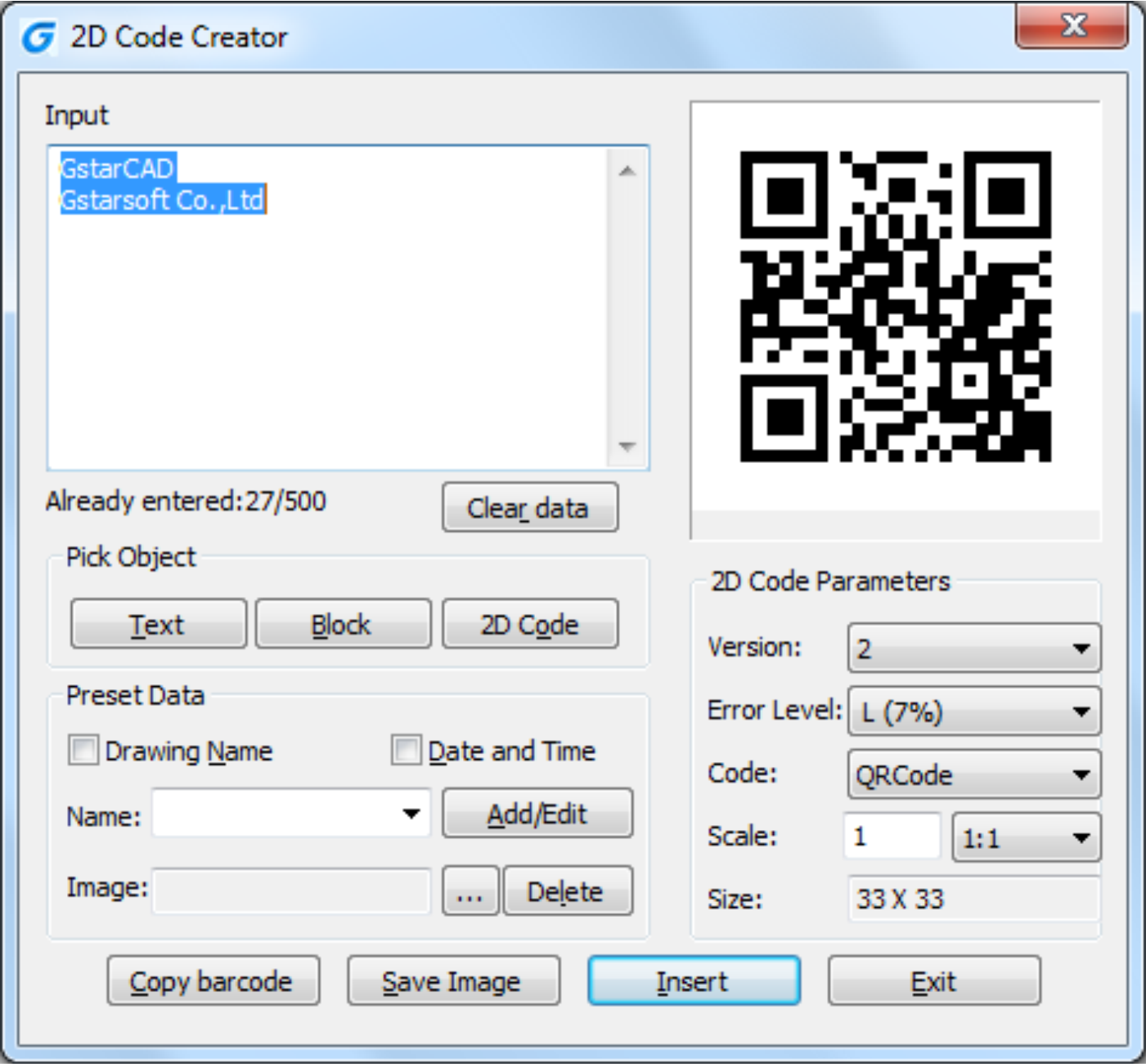Click the GstarCAD logo in the title bar
Viewport: 1146px width, 1064px height.
point(38,37)
